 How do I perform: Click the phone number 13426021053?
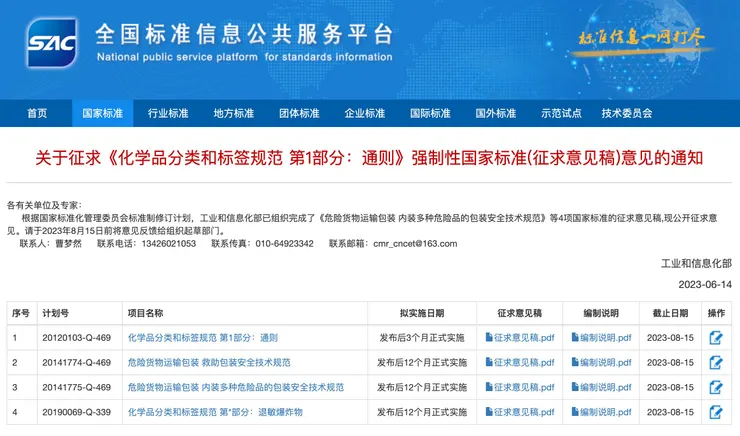pyautogui.click(x=168, y=244)
